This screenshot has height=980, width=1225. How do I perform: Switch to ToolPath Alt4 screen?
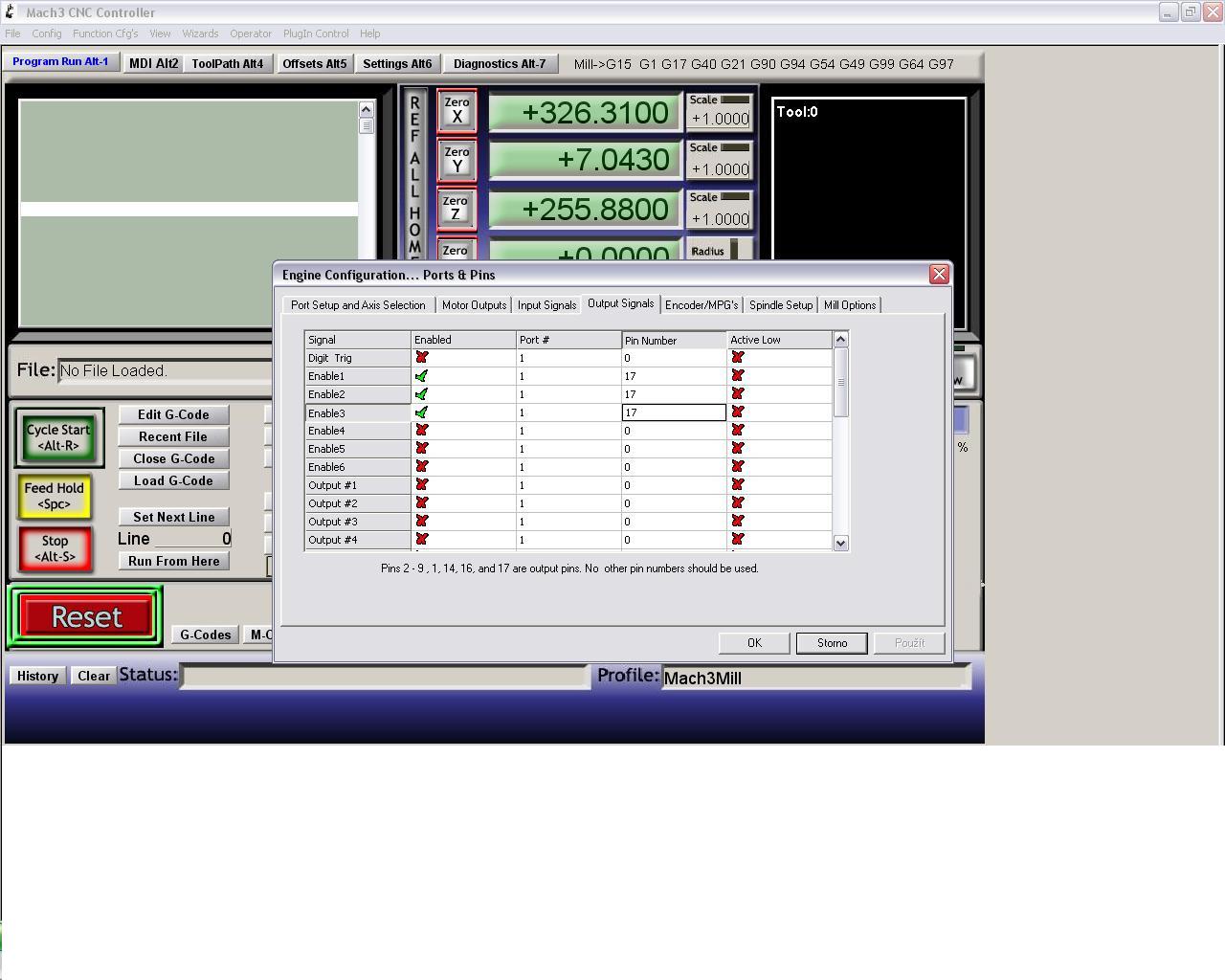point(228,64)
